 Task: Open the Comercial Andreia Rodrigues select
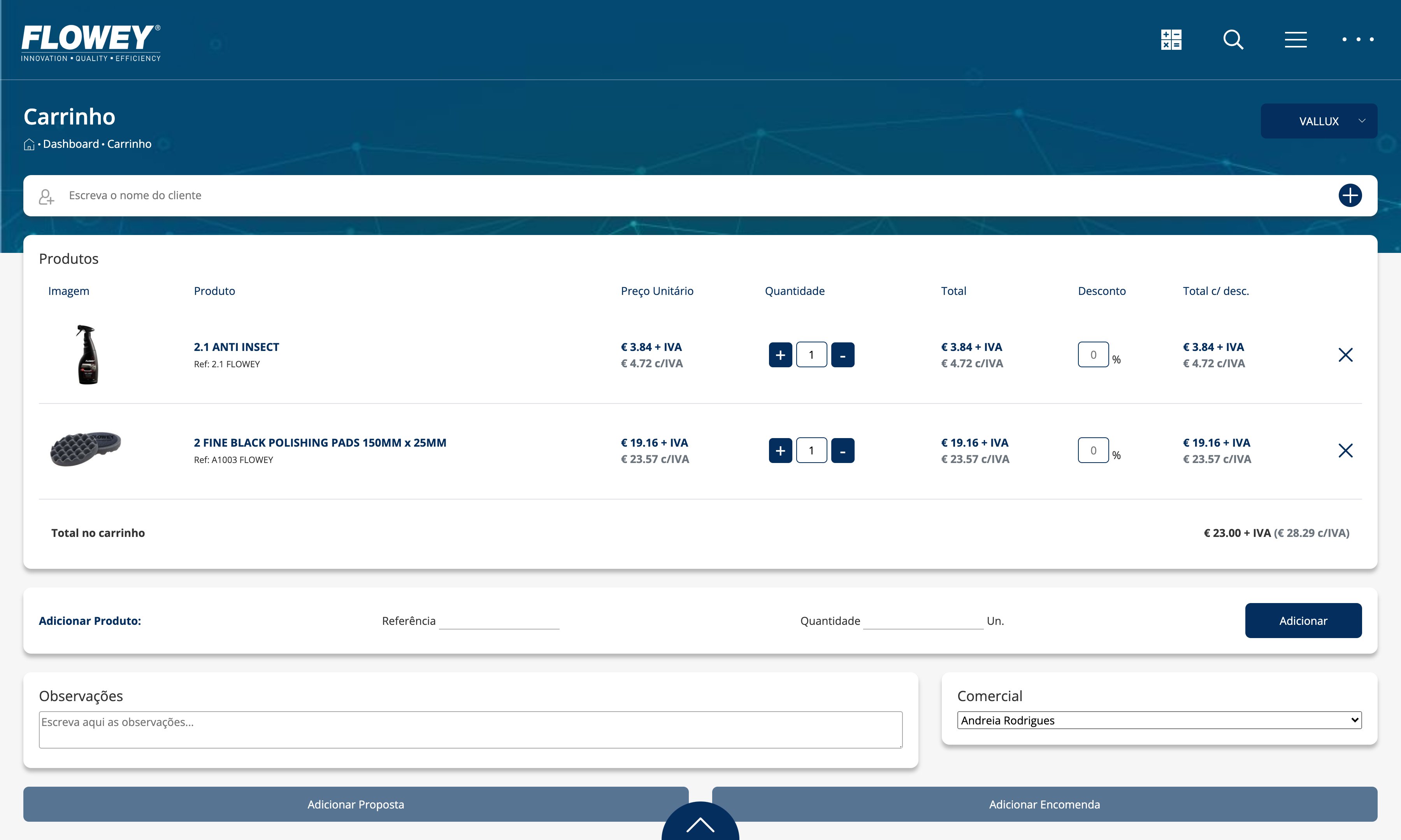pyautogui.click(x=1159, y=720)
